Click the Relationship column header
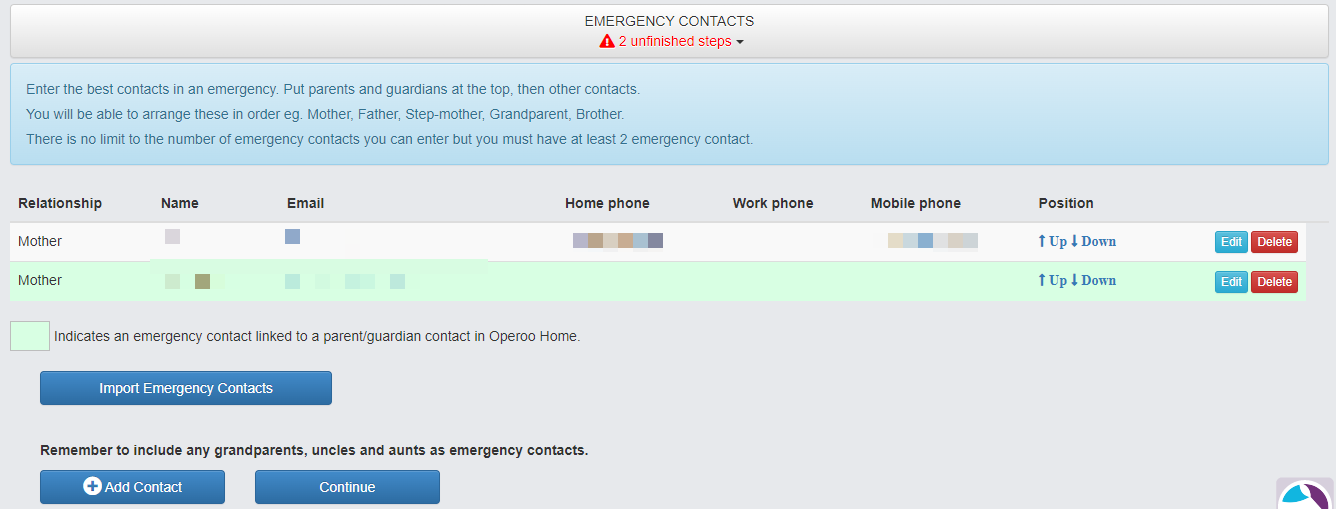The width and height of the screenshot is (1336, 509). coord(60,203)
